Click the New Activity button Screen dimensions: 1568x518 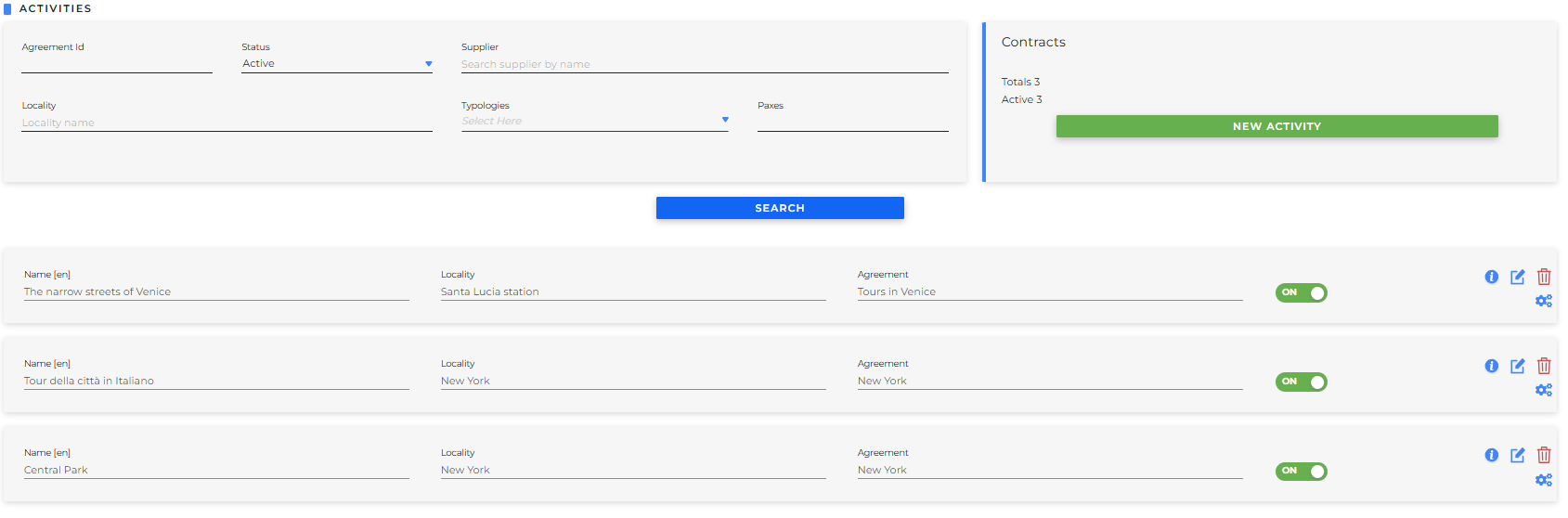tap(1276, 126)
